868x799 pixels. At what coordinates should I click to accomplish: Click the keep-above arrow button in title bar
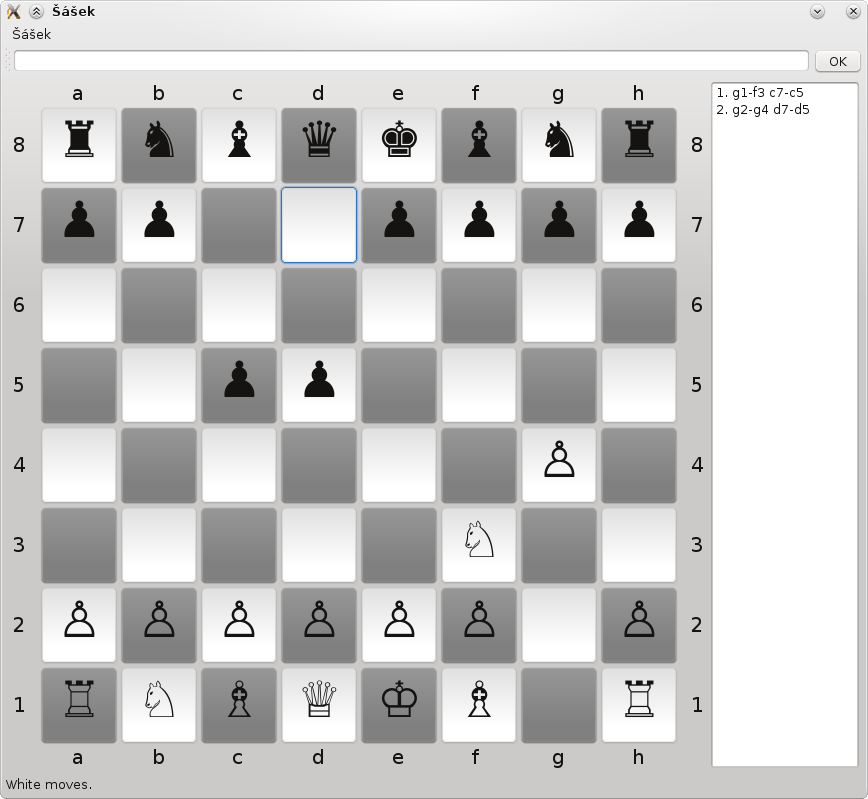(36, 12)
